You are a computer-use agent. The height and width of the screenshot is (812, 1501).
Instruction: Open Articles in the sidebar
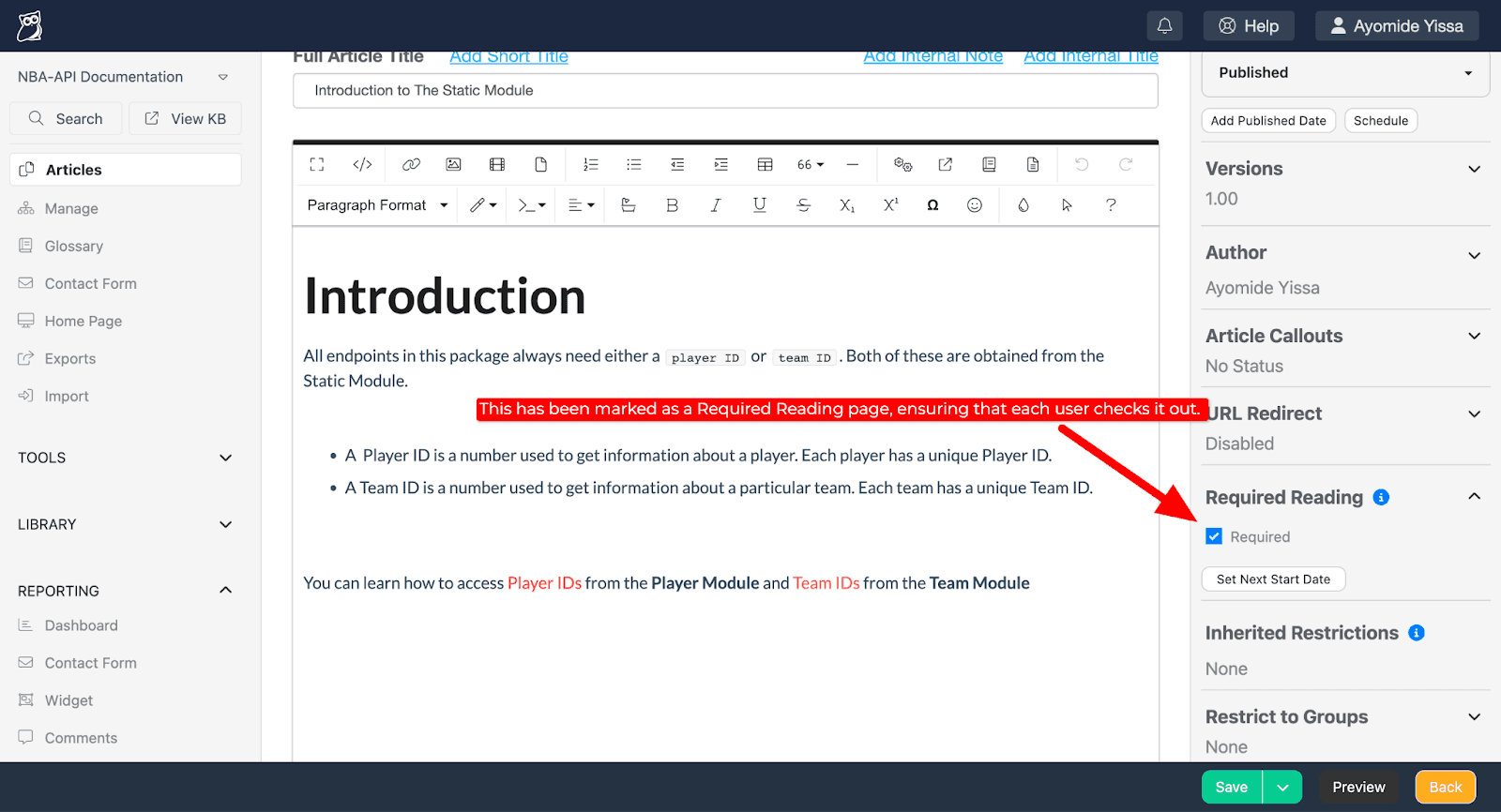click(126, 170)
